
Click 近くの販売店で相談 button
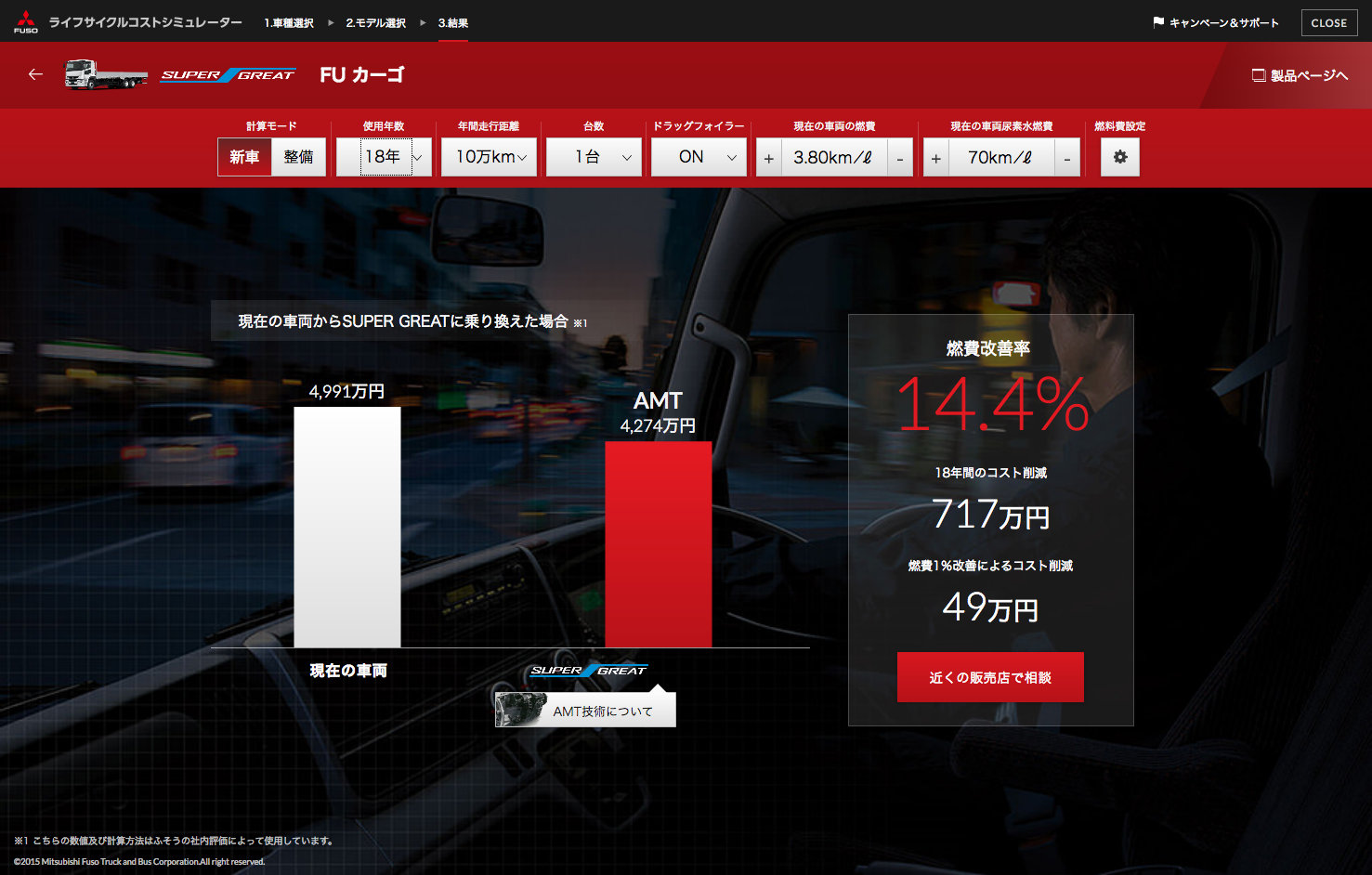[990, 677]
